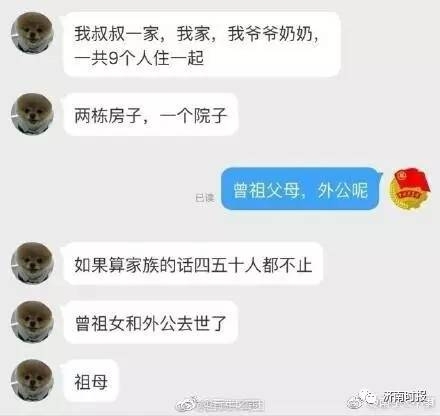The height and width of the screenshot is (416, 440).
Task: Select the text line 我叔叔一家，我家，我爷爷奶奶
Action: click(x=196, y=34)
